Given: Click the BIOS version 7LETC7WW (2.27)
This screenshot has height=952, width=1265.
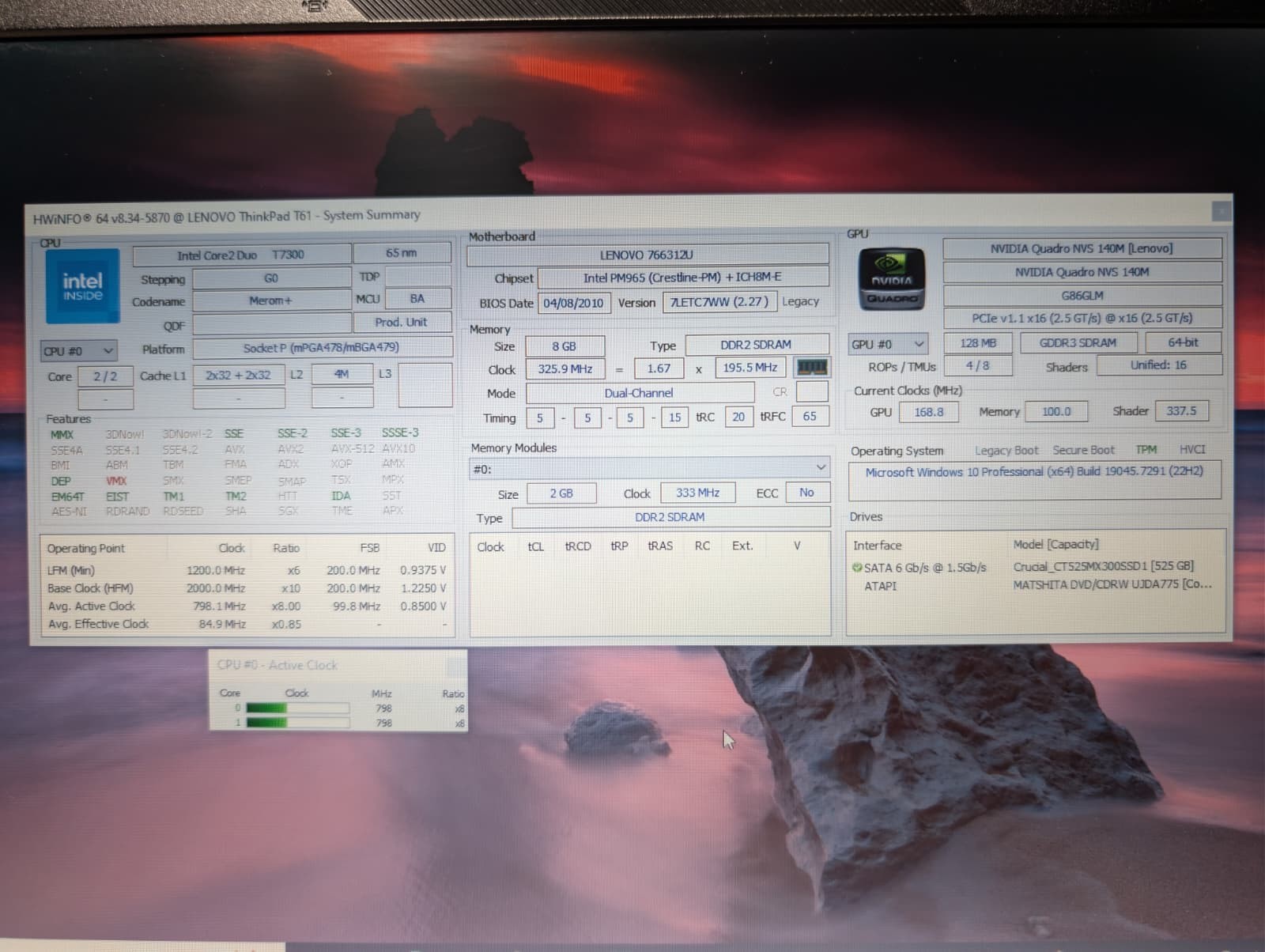Looking at the screenshot, I should coord(719,302).
